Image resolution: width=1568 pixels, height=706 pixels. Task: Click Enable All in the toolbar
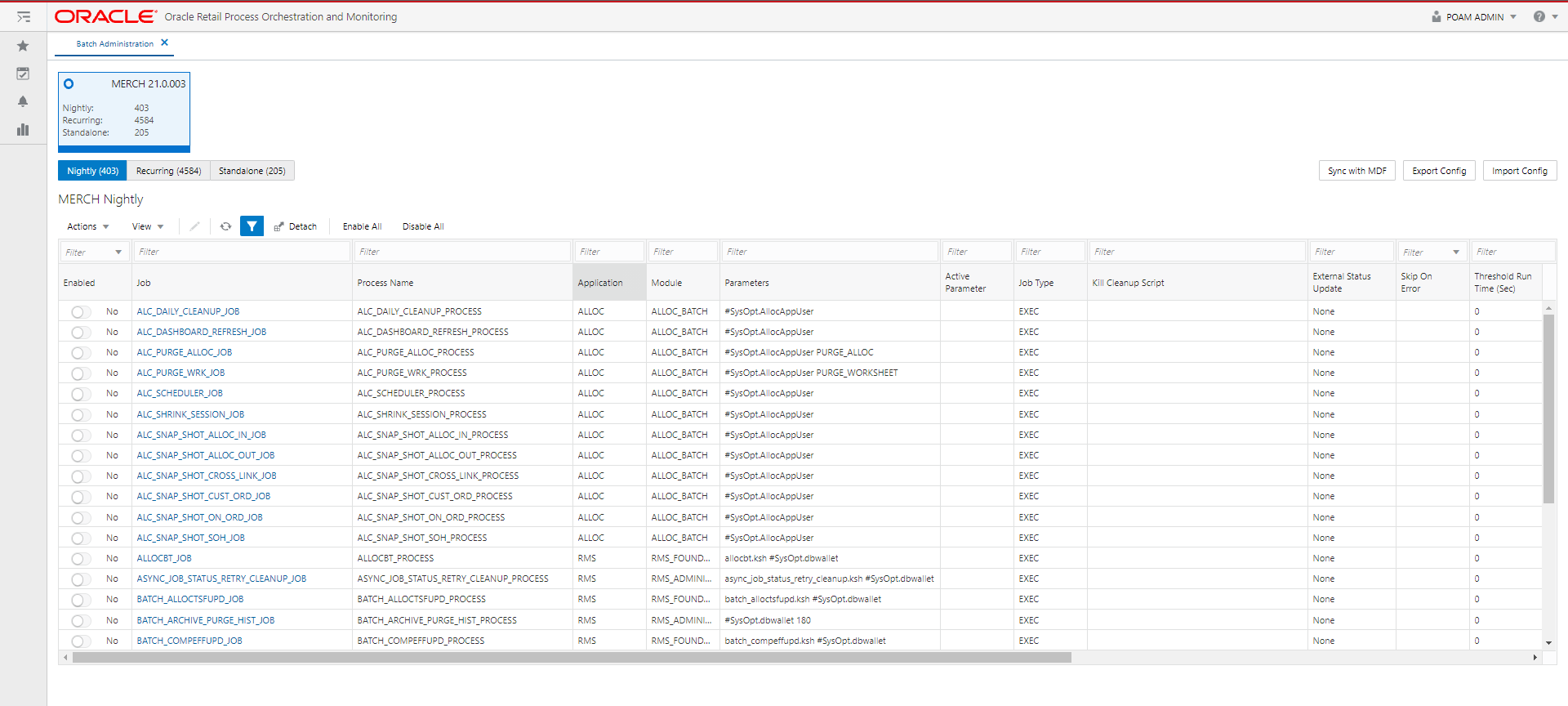point(362,226)
